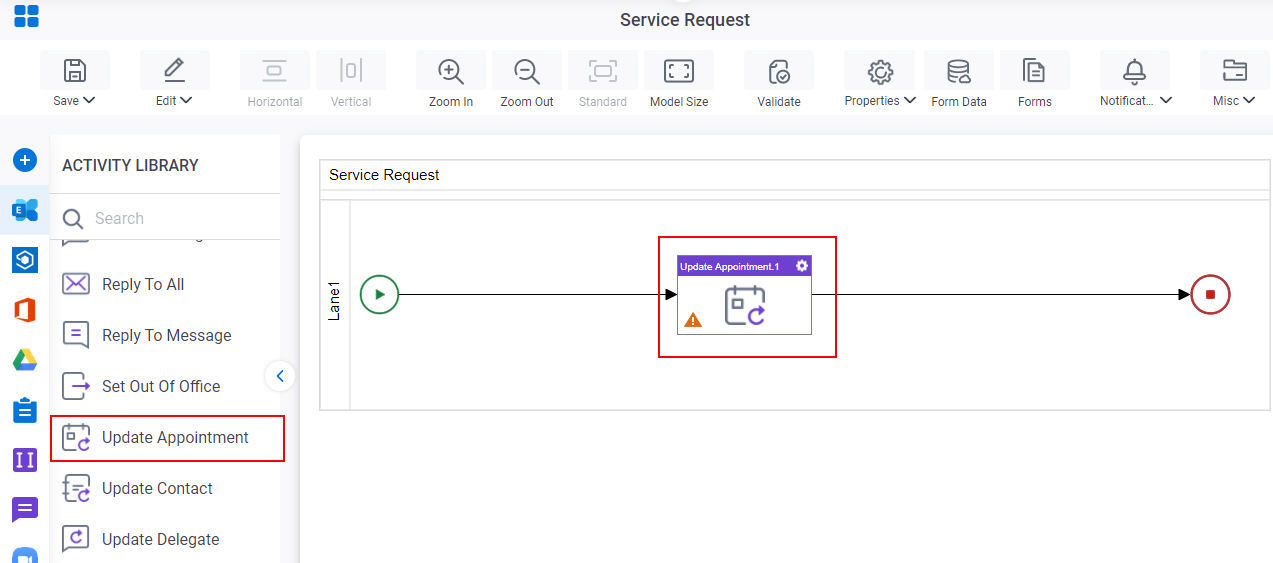The height and width of the screenshot is (563, 1273).
Task: Click the blue plus add icon
Action: coord(25,160)
